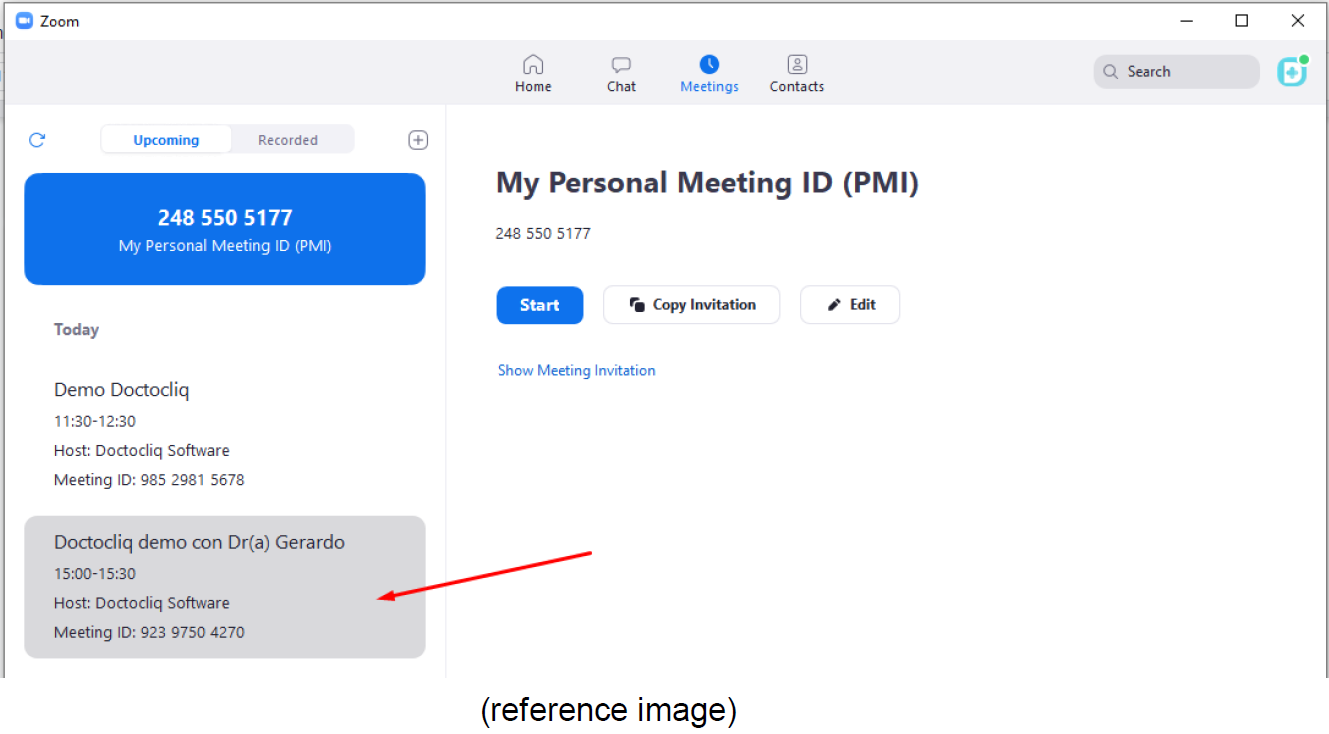The width and height of the screenshot is (1329, 734).
Task: Open the Home tab
Action: point(533,74)
